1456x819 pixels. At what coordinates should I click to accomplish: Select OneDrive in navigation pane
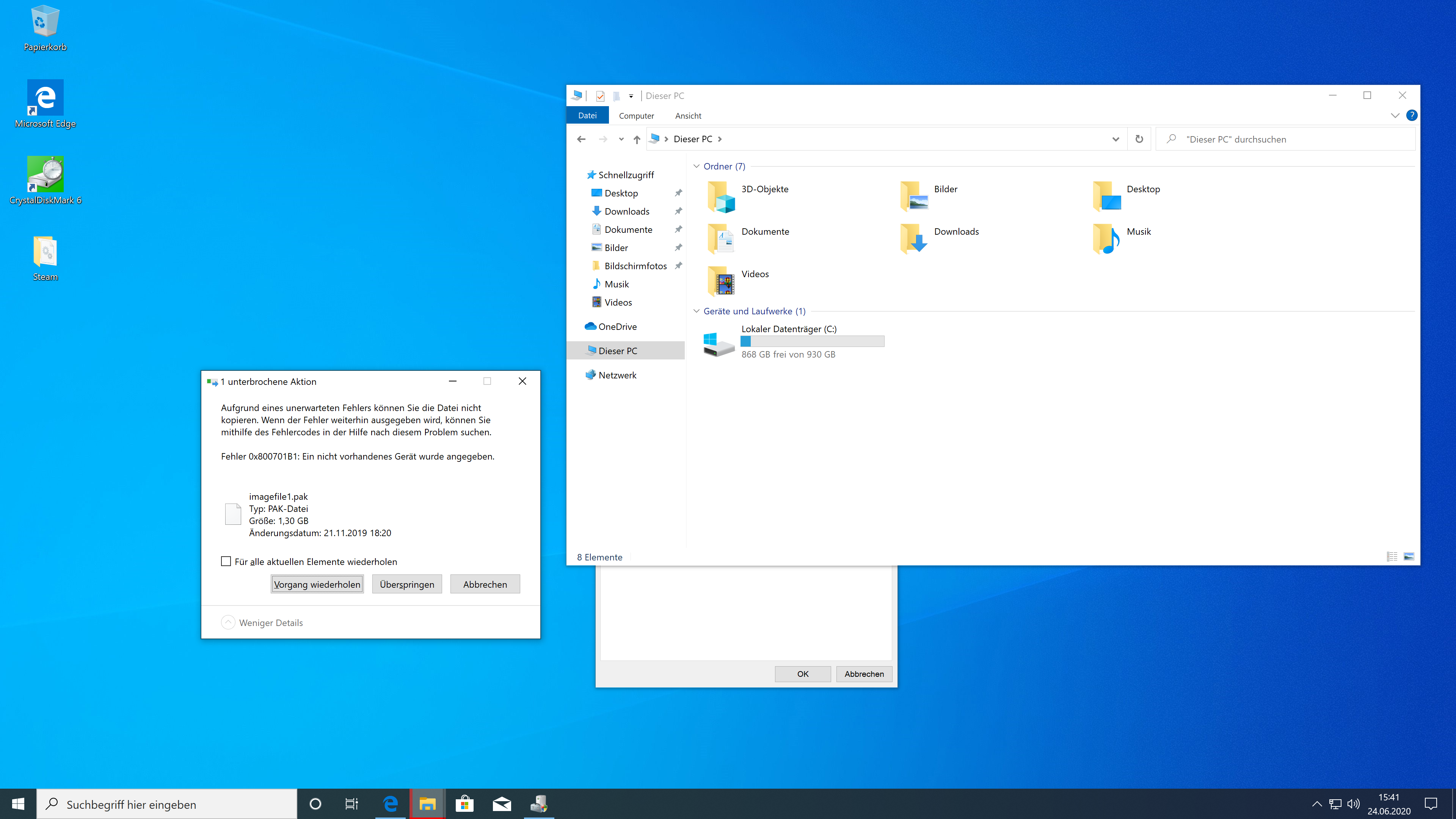tap(610, 326)
